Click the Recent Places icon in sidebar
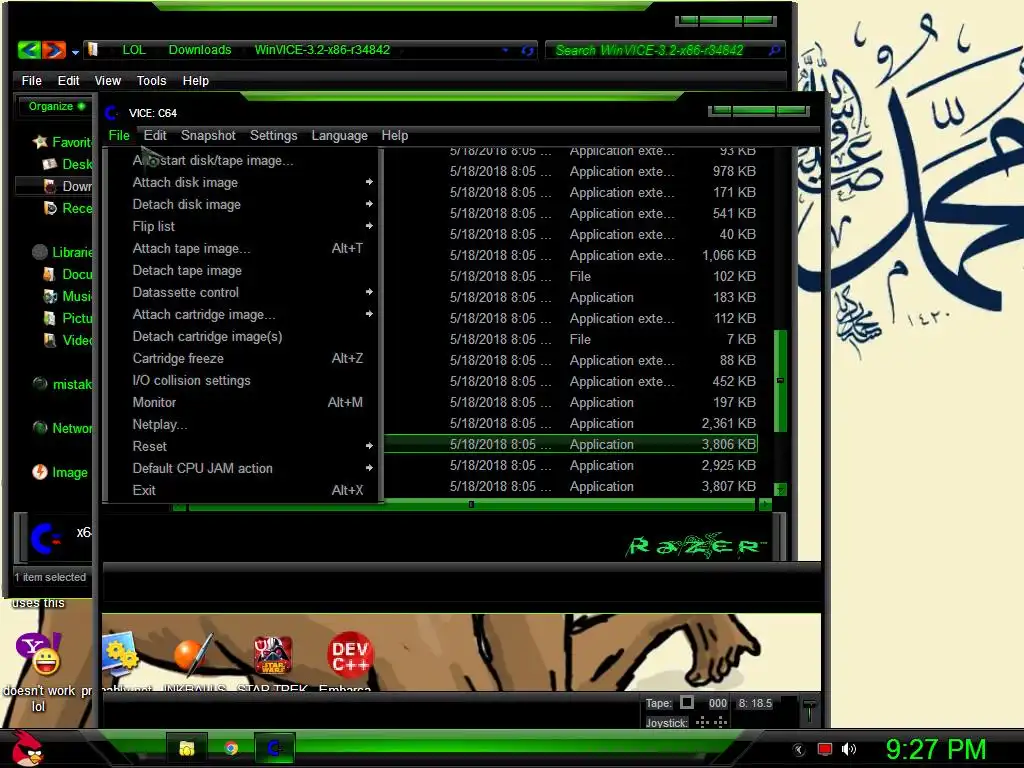The image size is (1024, 768). coord(50,208)
